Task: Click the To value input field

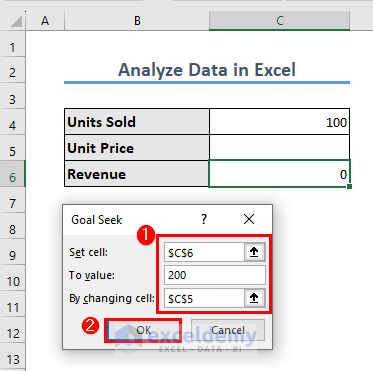Action: (x=215, y=275)
